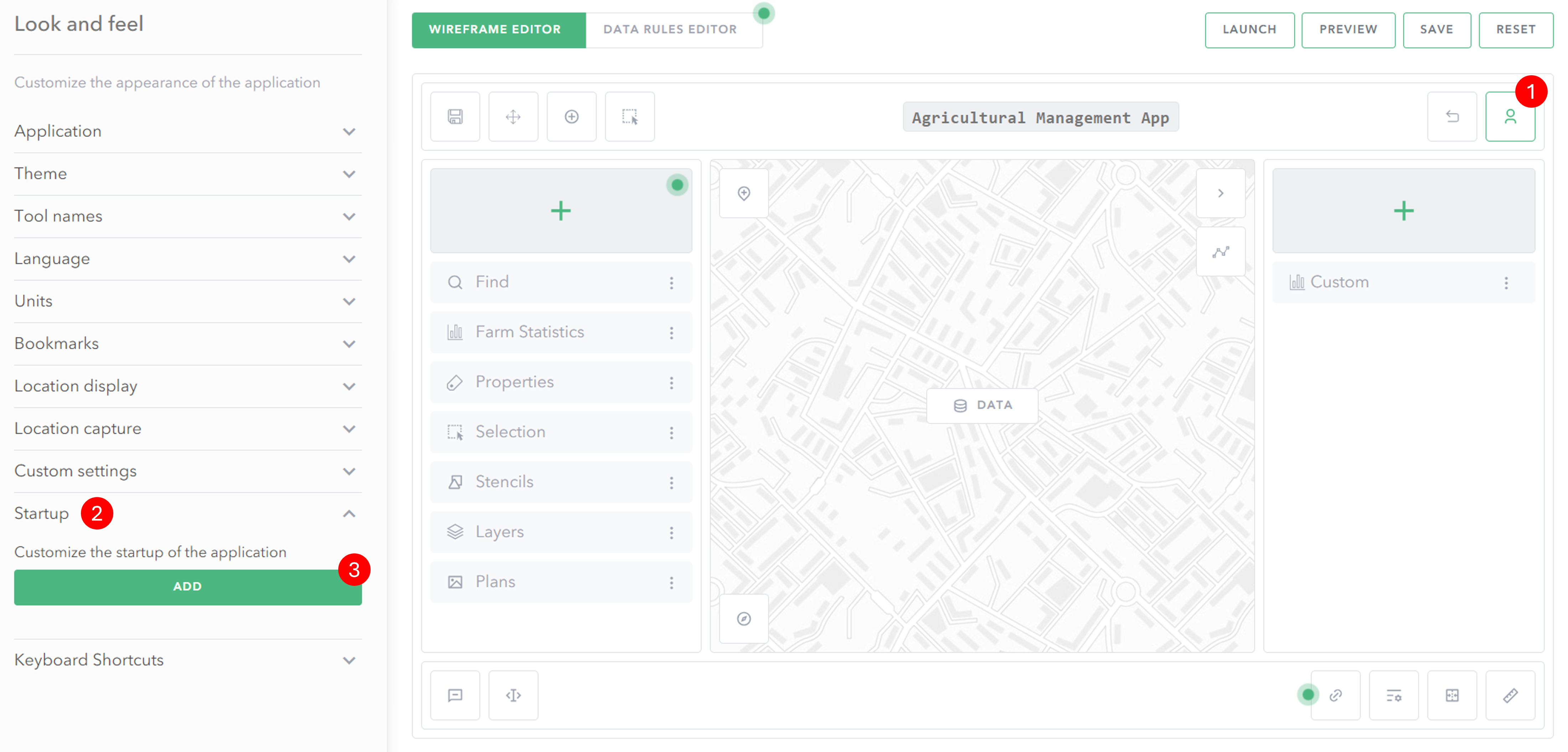
Task: Expand the Theme section
Action: [188, 174]
